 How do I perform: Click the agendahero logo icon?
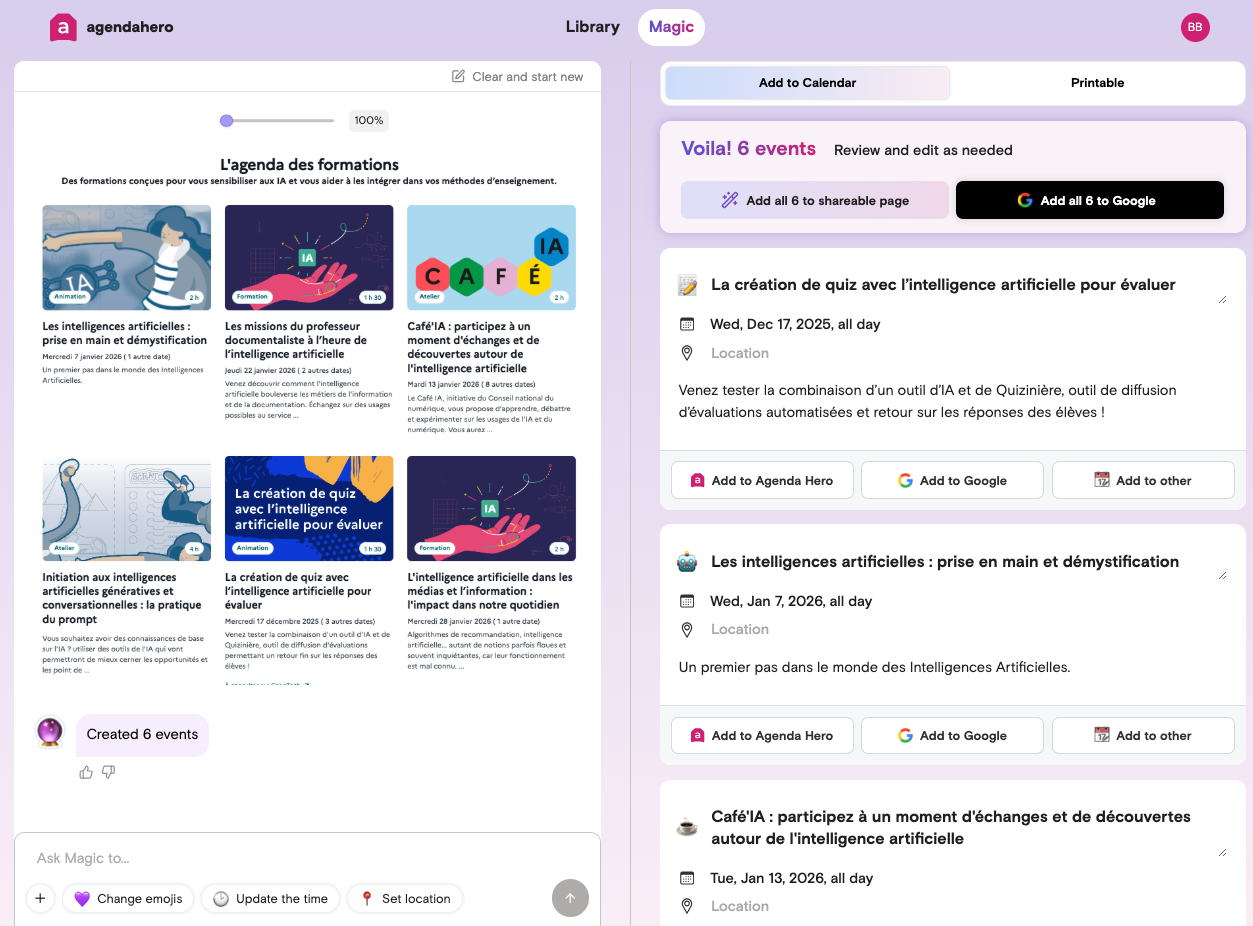pyautogui.click(x=63, y=28)
